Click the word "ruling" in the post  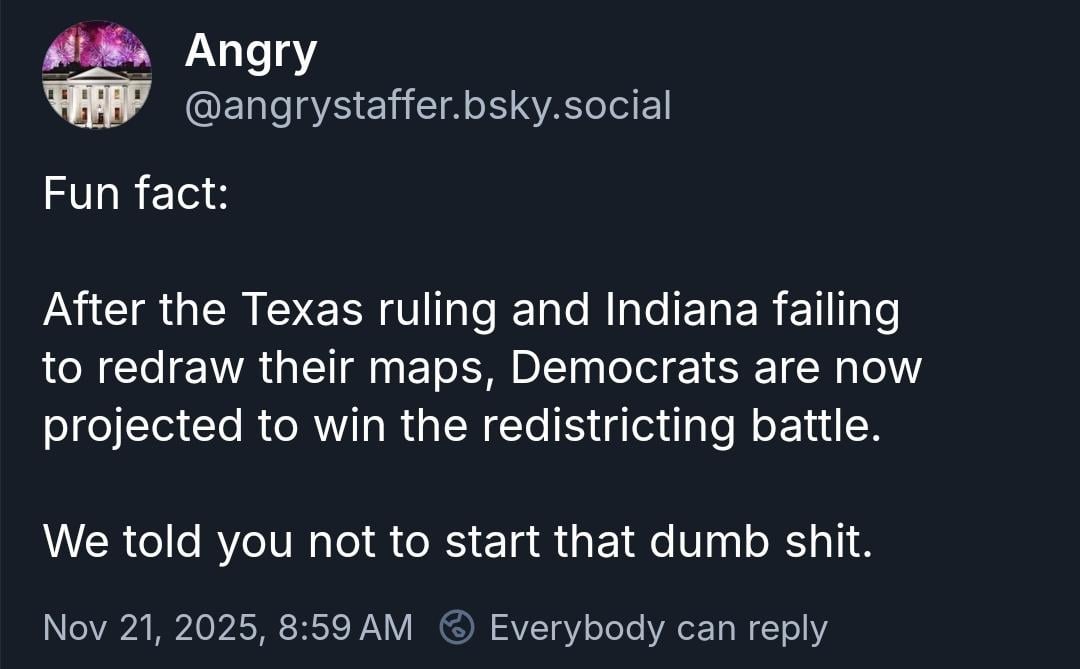[436, 312]
